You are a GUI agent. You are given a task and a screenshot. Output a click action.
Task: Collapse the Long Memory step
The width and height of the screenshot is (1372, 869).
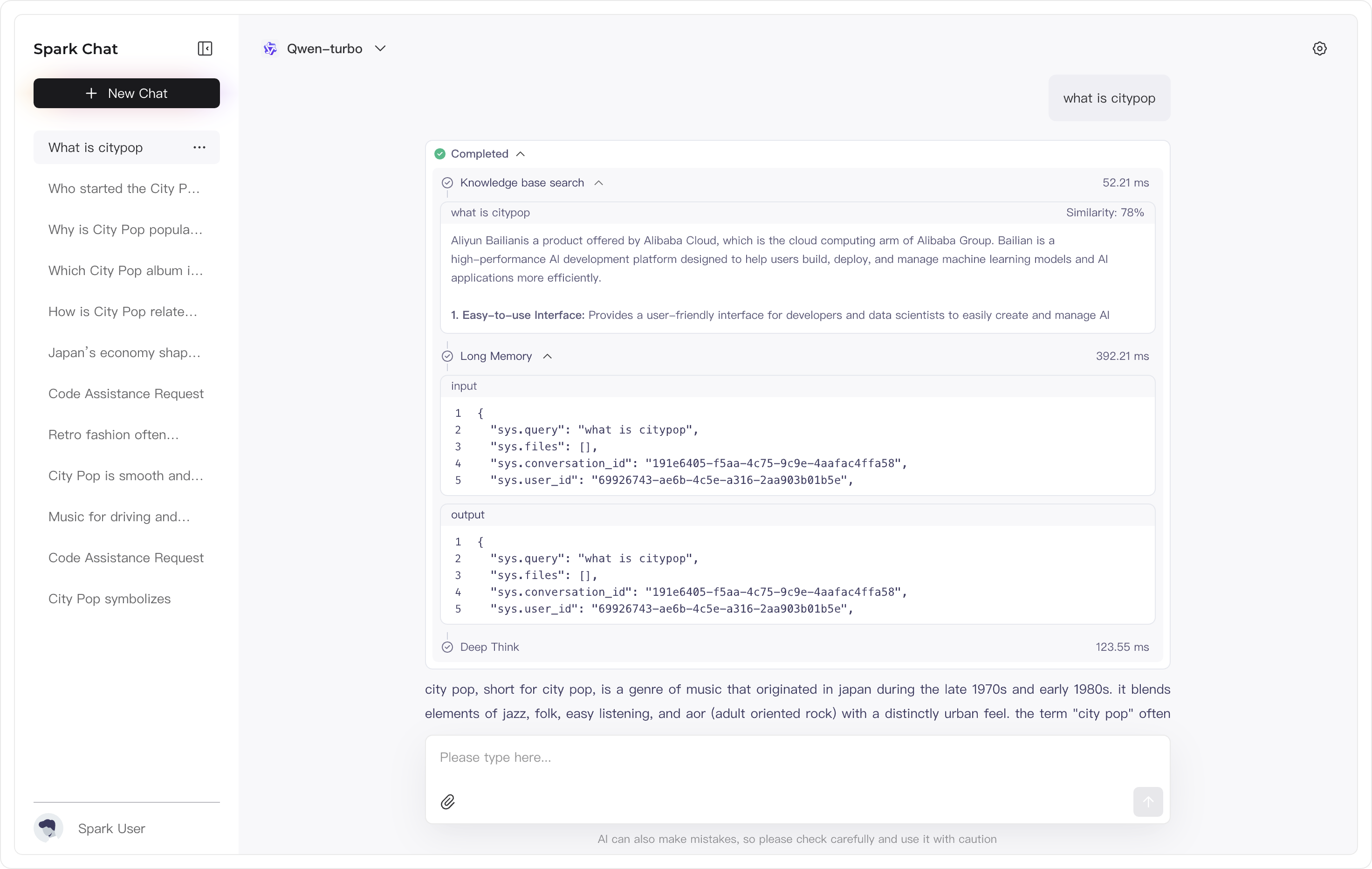(547, 356)
